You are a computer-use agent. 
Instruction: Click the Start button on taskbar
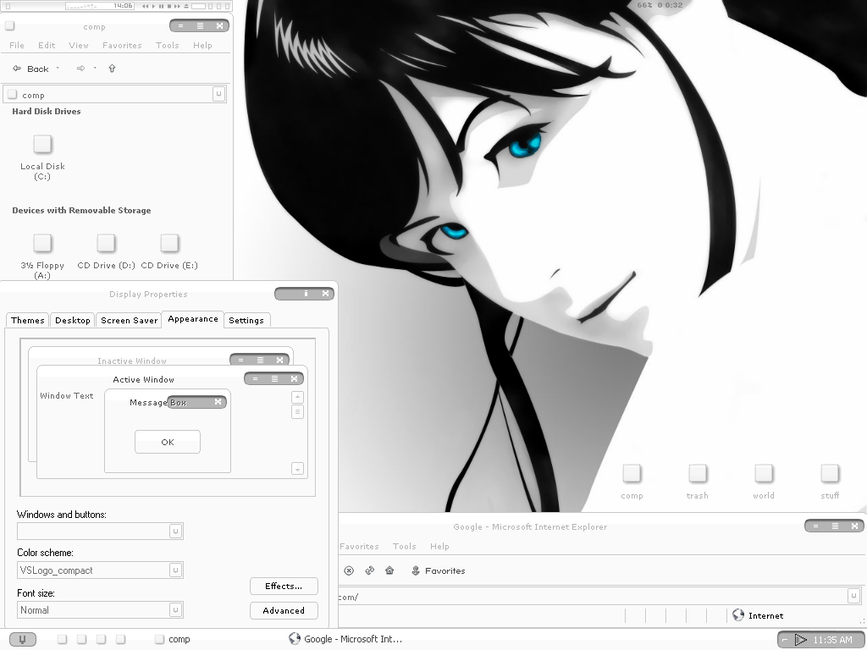click(x=23, y=639)
